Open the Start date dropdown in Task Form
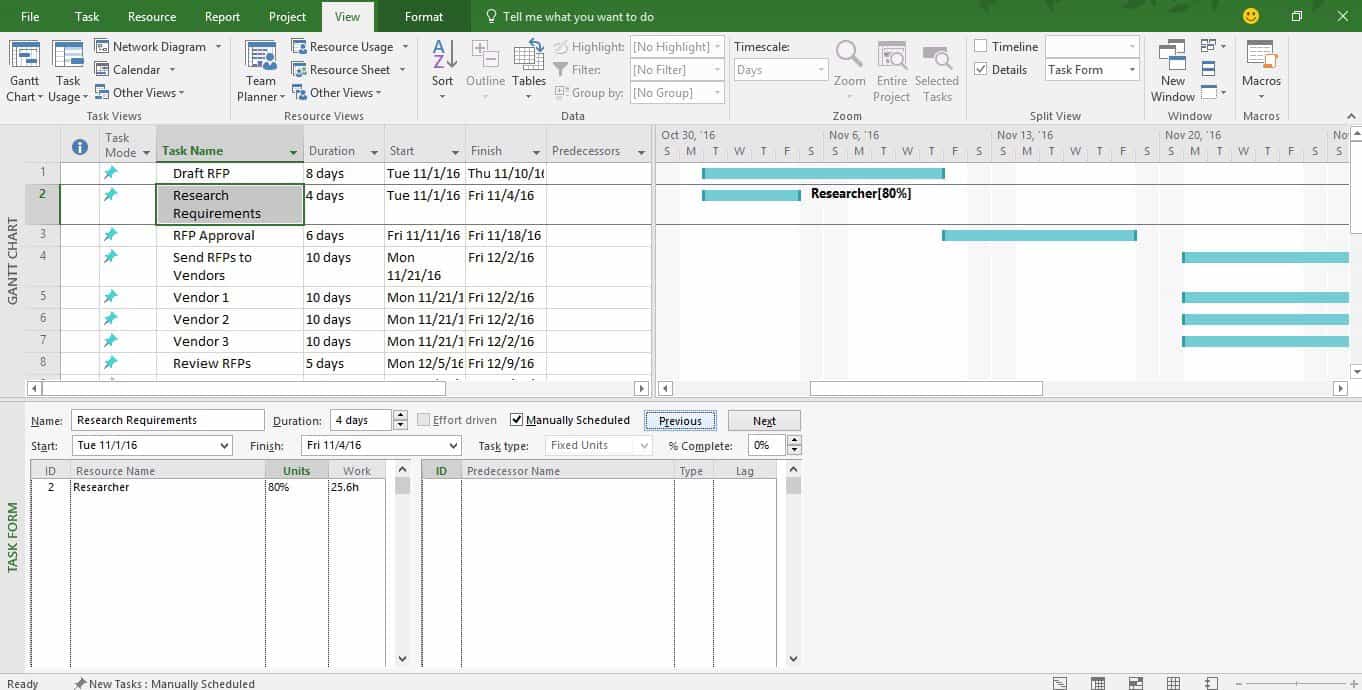The height and width of the screenshot is (690, 1362). (x=223, y=446)
